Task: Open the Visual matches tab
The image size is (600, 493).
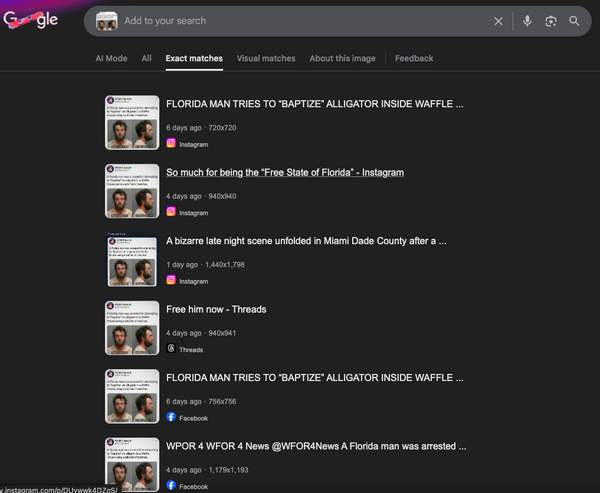Action: point(266,58)
